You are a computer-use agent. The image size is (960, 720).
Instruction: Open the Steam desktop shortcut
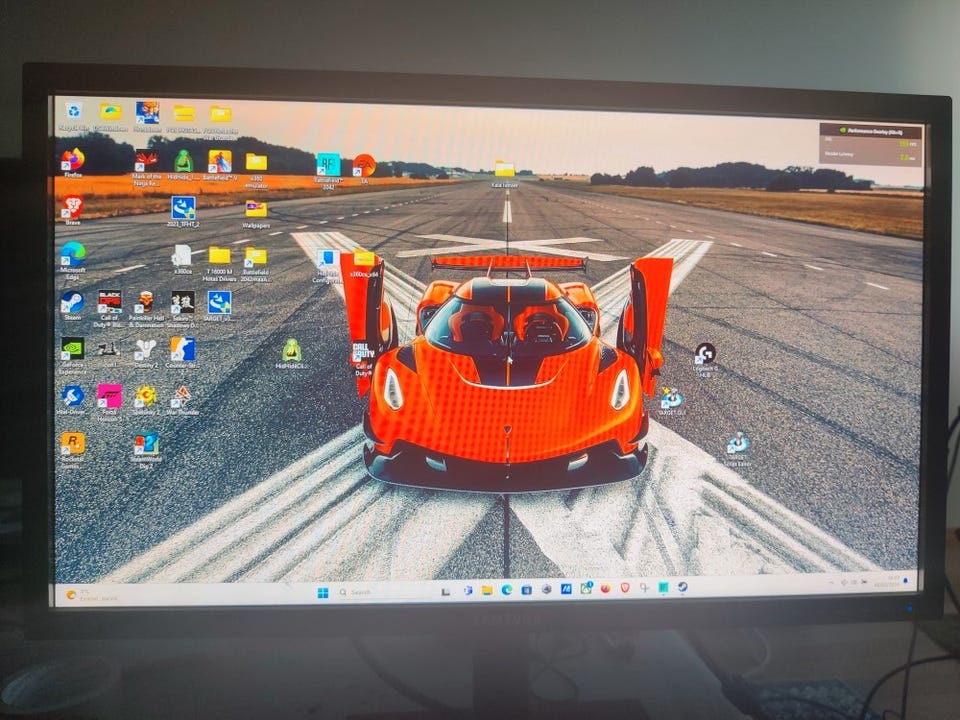(x=73, y=304)
